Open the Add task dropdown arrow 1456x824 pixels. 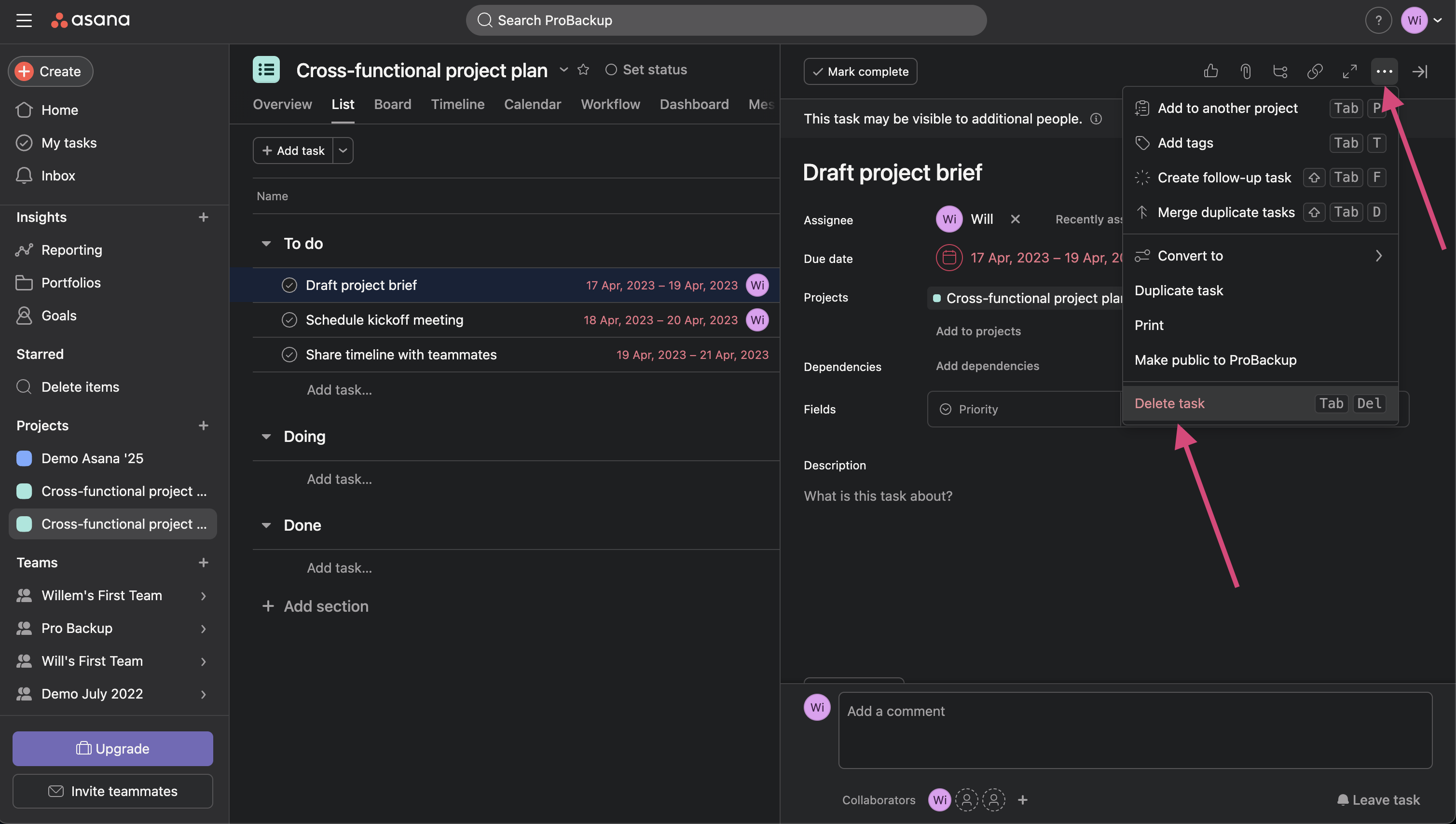(x=343, y=151)
